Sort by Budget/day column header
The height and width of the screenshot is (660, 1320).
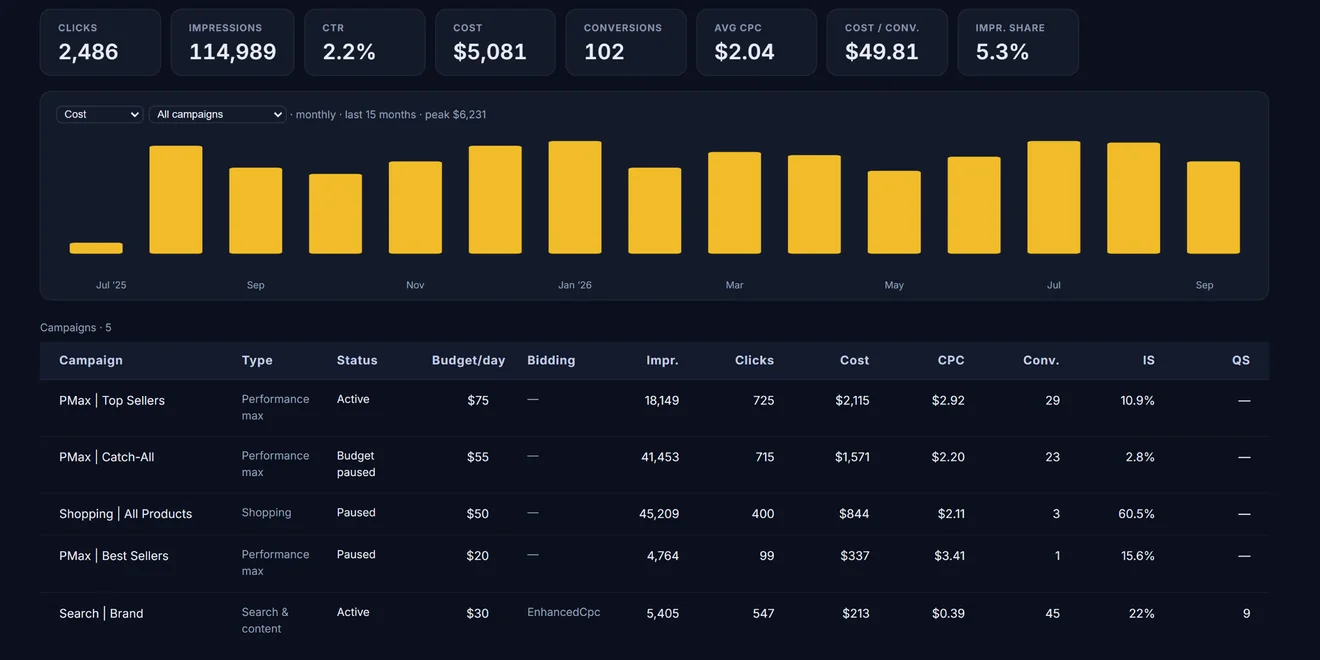tap(468, 360)
